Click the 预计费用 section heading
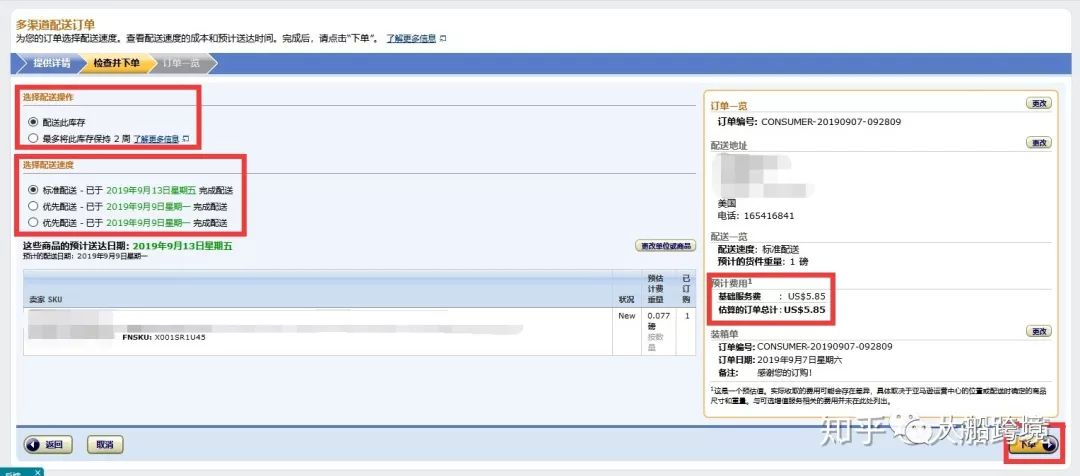Screen dimensions: 1080x476 pos(731,282)
